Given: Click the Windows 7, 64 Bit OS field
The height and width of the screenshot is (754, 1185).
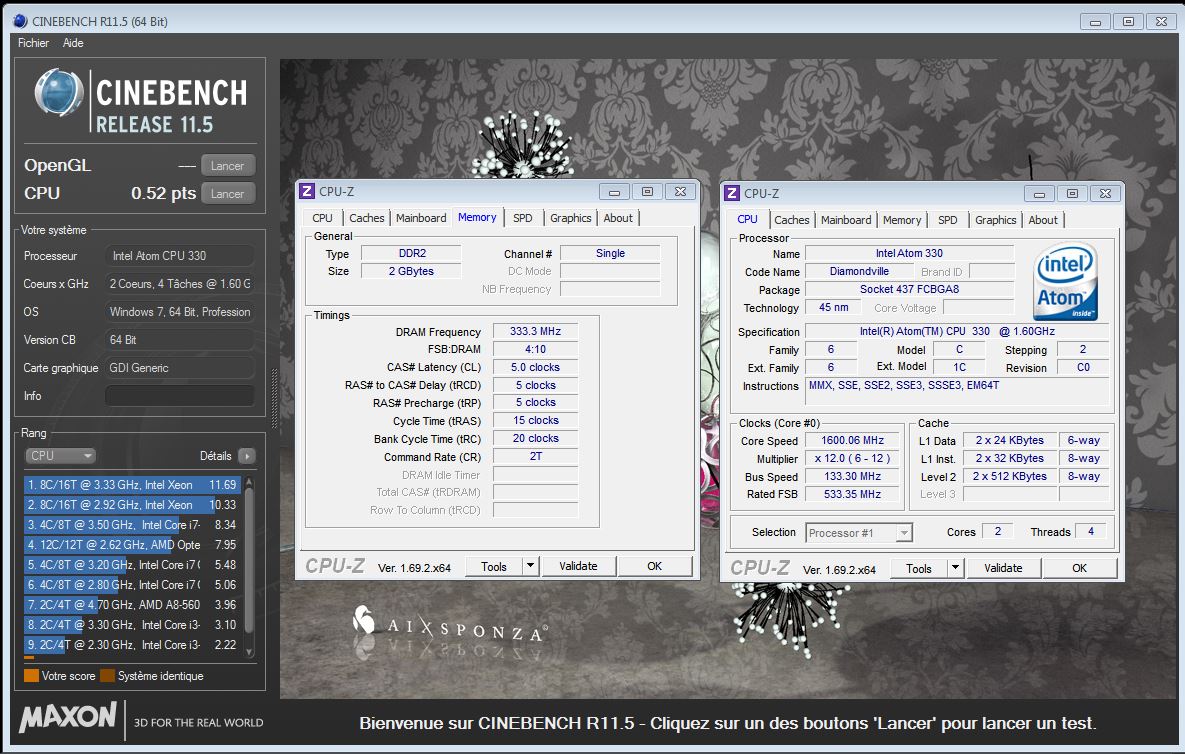Looking at the screenshot, I should (180, 312).
